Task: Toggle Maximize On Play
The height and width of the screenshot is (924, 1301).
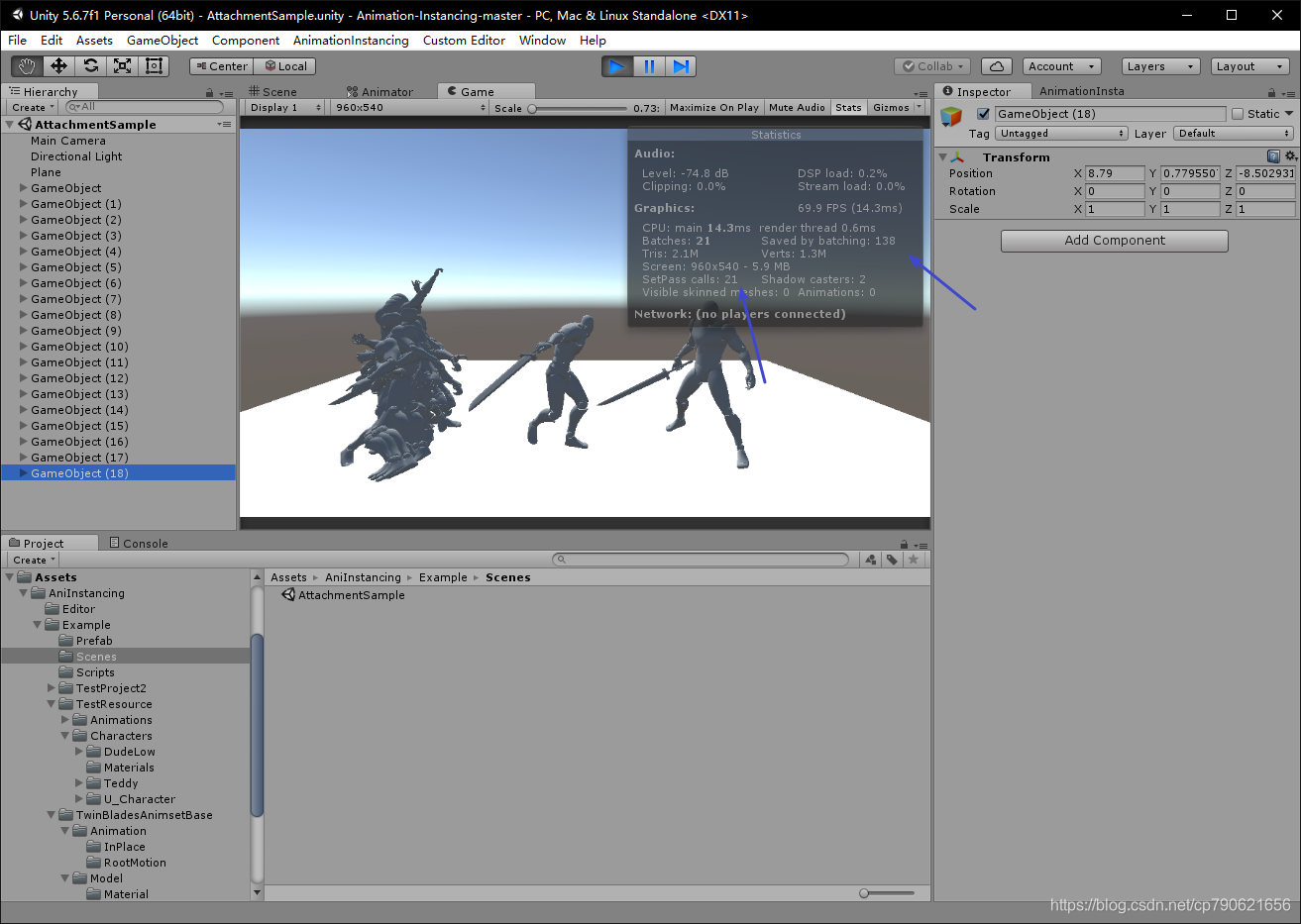Action: (713, 107)
